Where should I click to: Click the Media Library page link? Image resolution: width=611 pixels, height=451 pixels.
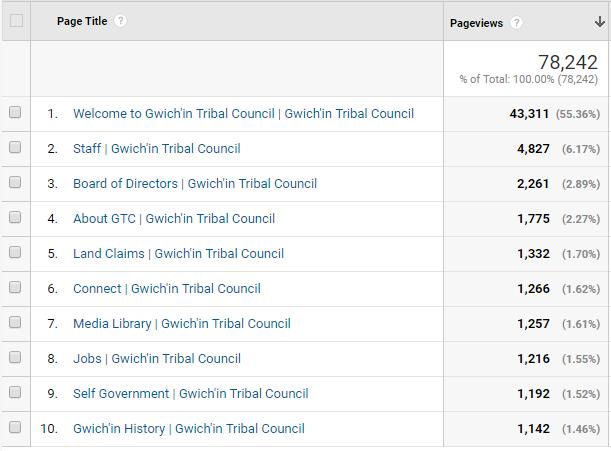181,324
